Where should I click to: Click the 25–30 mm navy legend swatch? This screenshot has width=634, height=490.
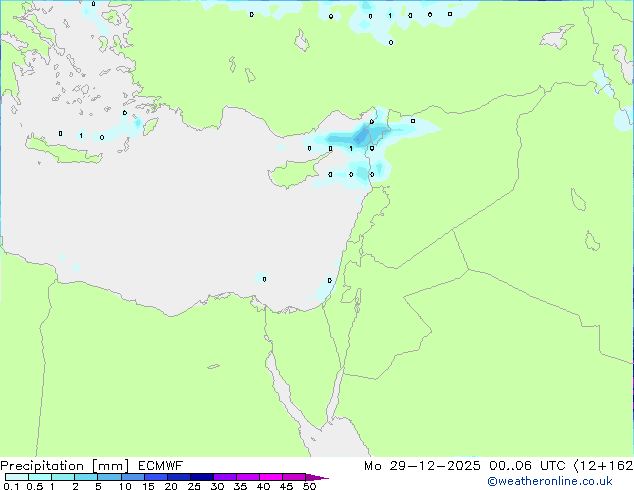coord(201,477)
